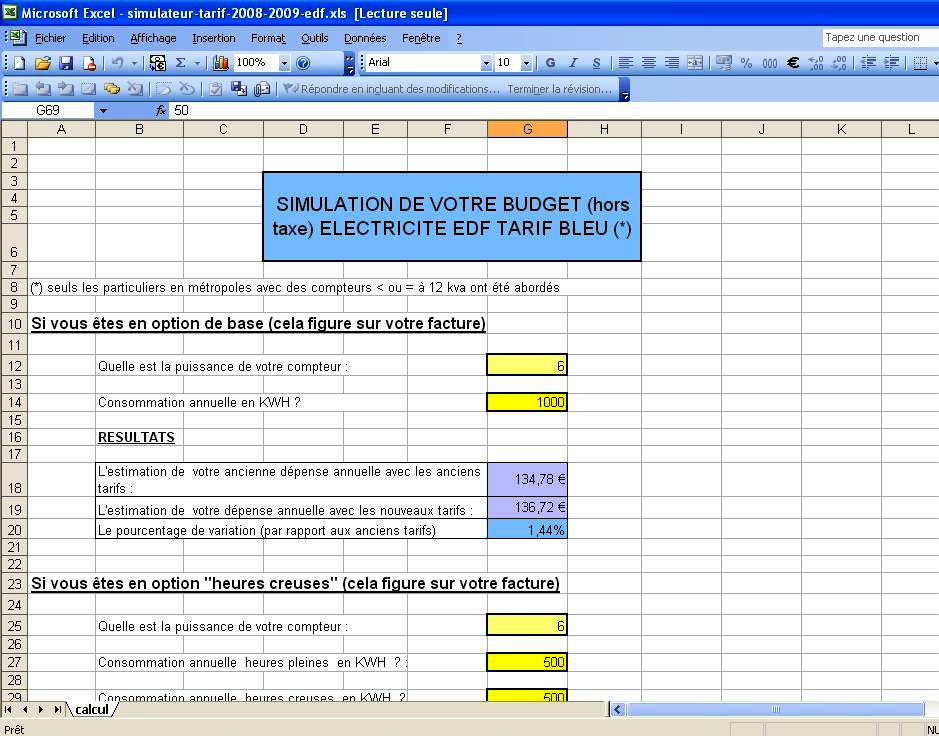Apply the percent style format
The width and height of the screenshot is (939, 736).
pos(746,63)
